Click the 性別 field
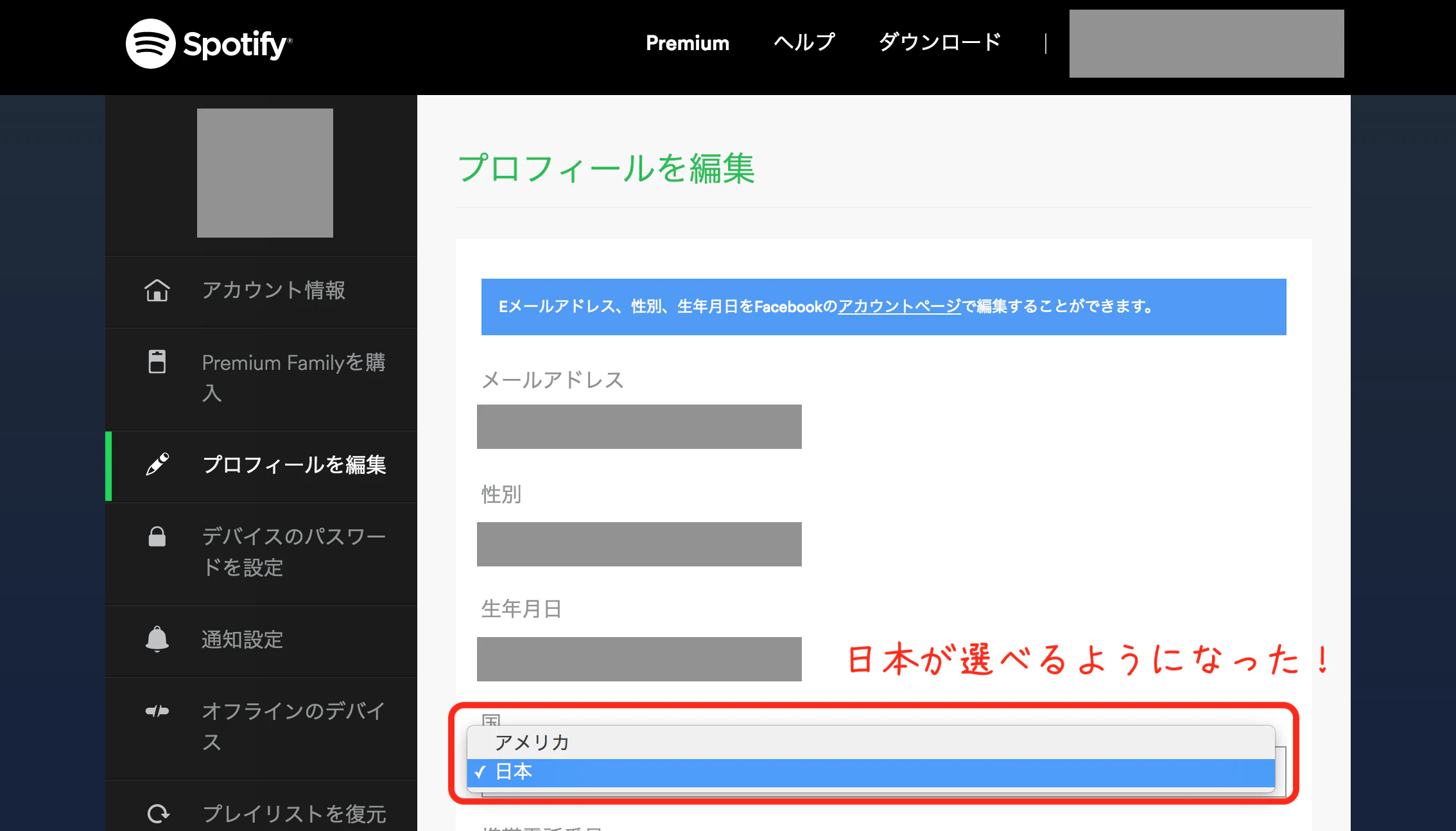This screenshot has height=831, width=1456. (x=639, y=544)
